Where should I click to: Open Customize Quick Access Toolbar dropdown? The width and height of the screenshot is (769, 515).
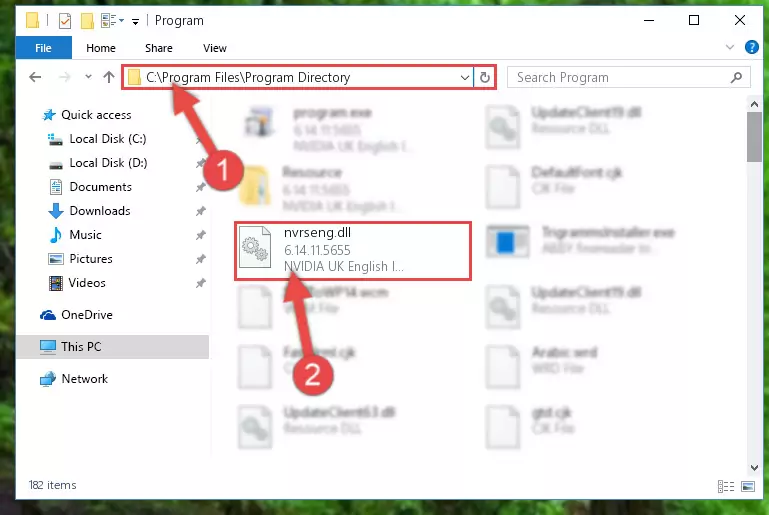(x=135, y=21)
